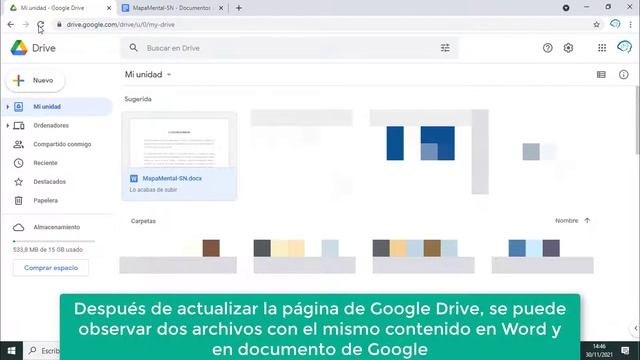Open the Windows notification center
The height and width of the screenshot is (360, 640).
click(625, 351)
